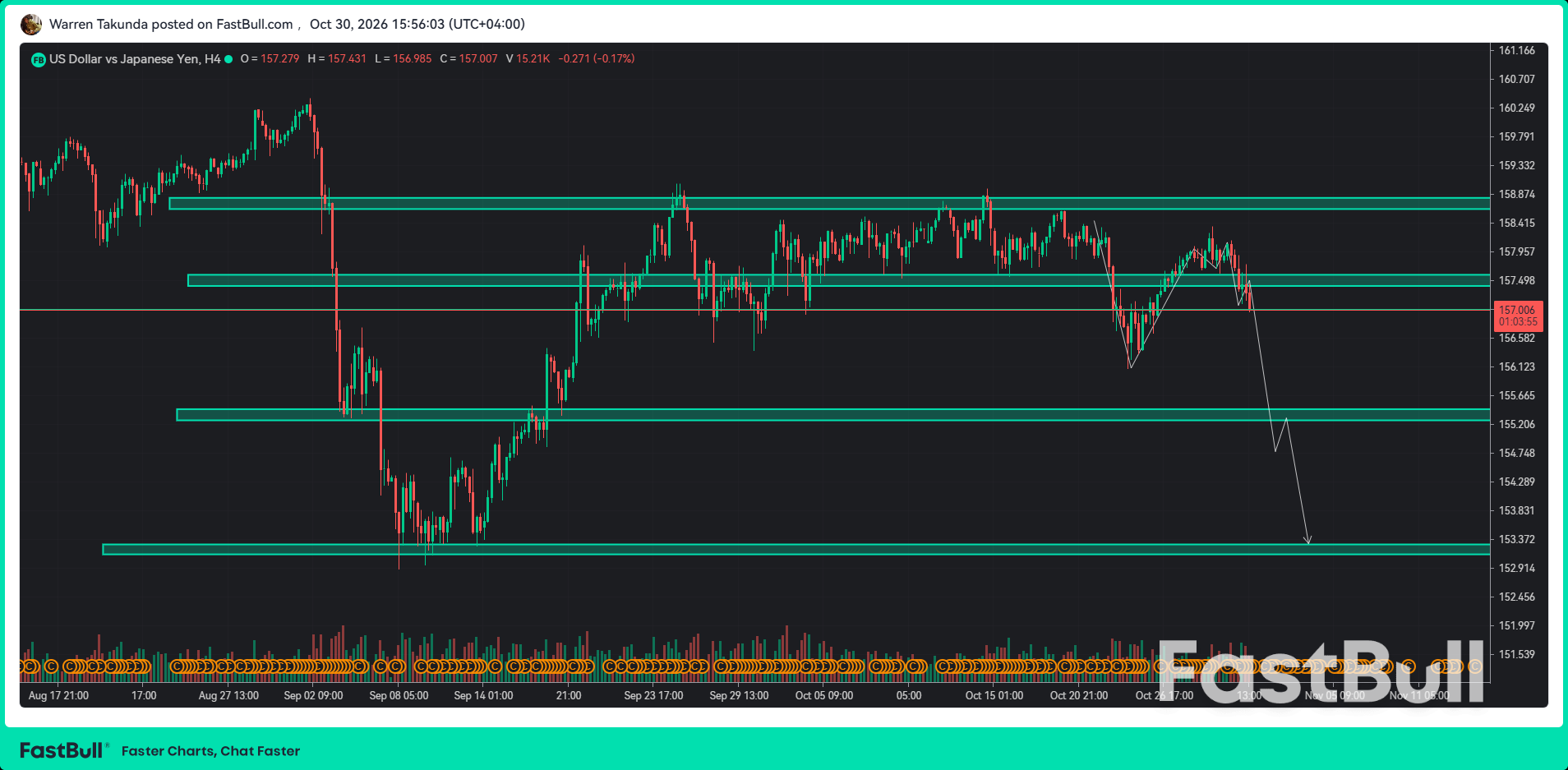This screenshot has height=770, width=1568.
Task: Click price axis label 161.166
Action: 1517,51
